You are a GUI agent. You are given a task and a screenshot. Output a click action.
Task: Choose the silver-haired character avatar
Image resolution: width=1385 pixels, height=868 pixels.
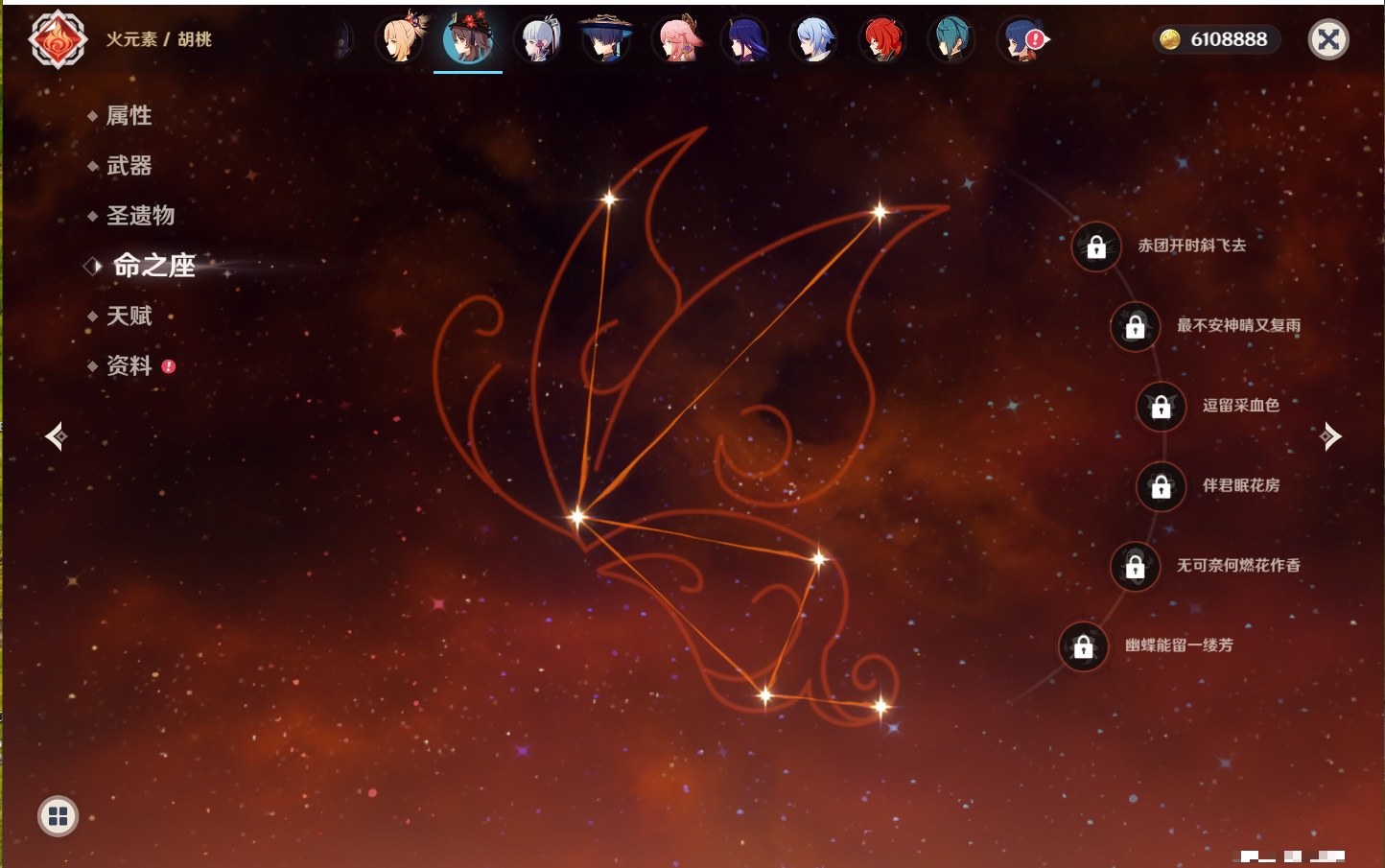point(538,39)
